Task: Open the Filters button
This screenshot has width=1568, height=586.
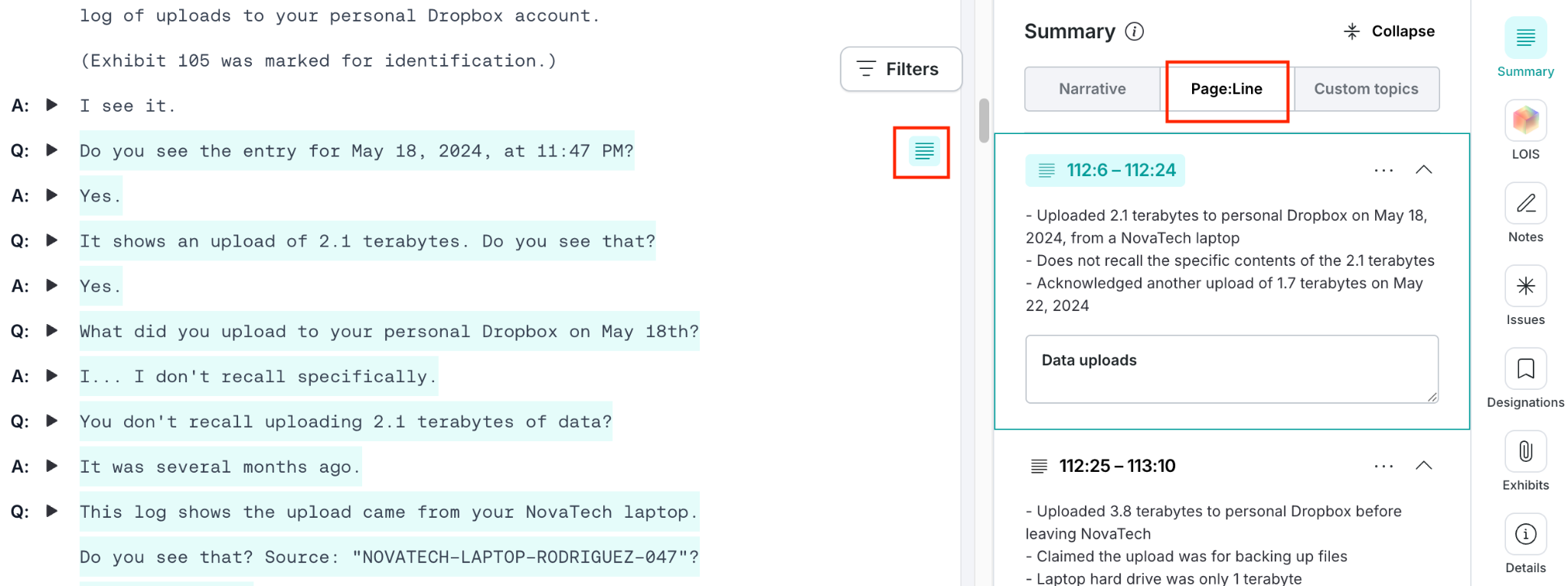Action: [x=901, y=69]
